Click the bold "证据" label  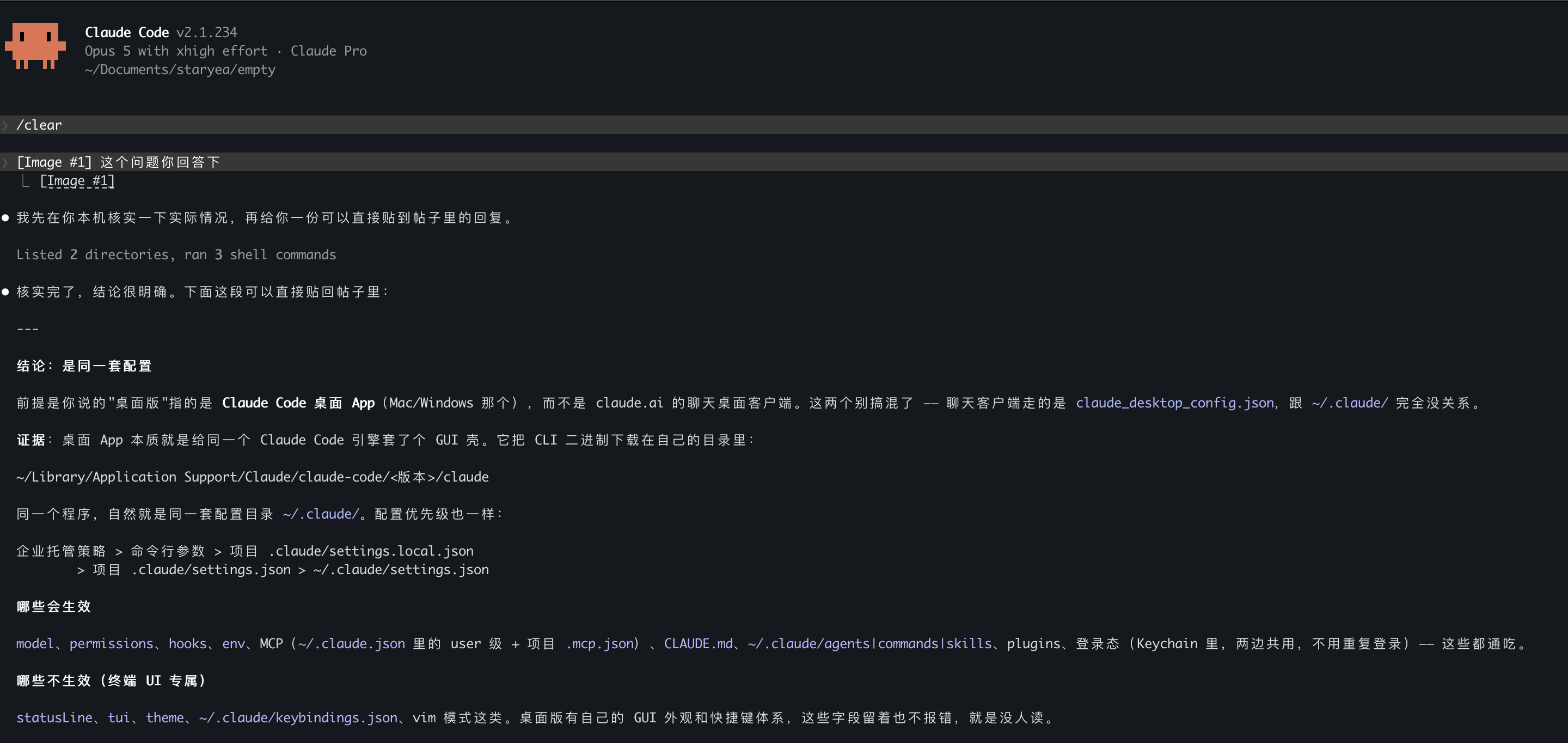point(31,440)
